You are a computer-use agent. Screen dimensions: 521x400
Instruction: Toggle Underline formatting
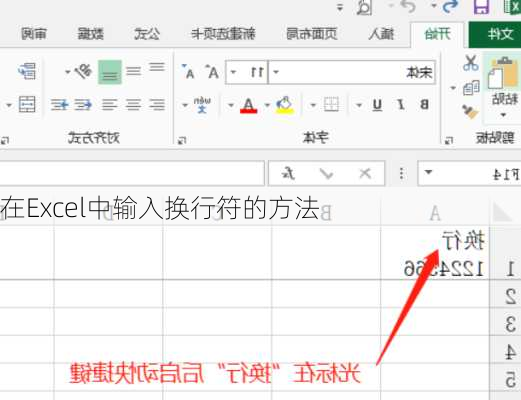(x=377, y=105)
